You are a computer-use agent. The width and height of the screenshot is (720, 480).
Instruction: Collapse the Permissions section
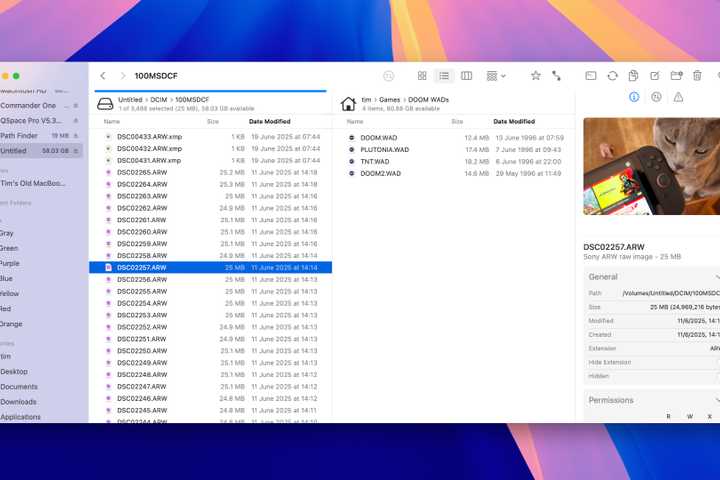[717, 401]
